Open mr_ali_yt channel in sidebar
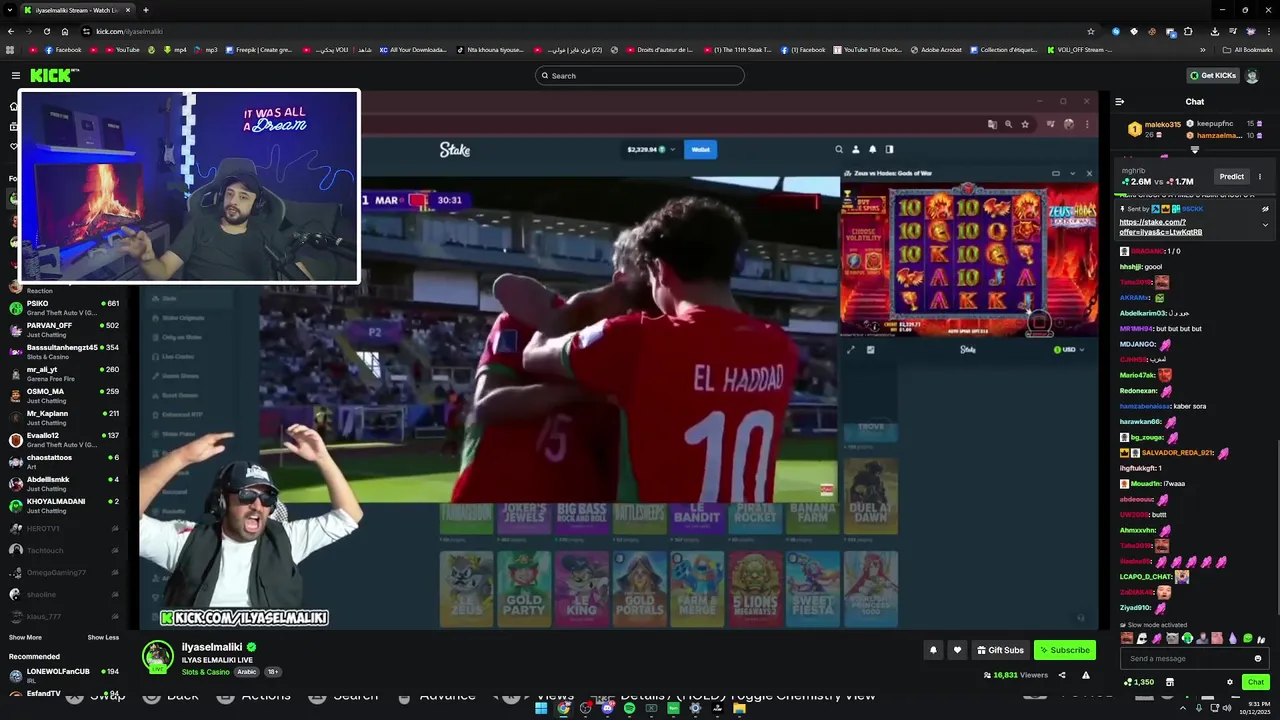Image resolution: width=1280 pixels, height=720 pixels. tap(64, 373)
